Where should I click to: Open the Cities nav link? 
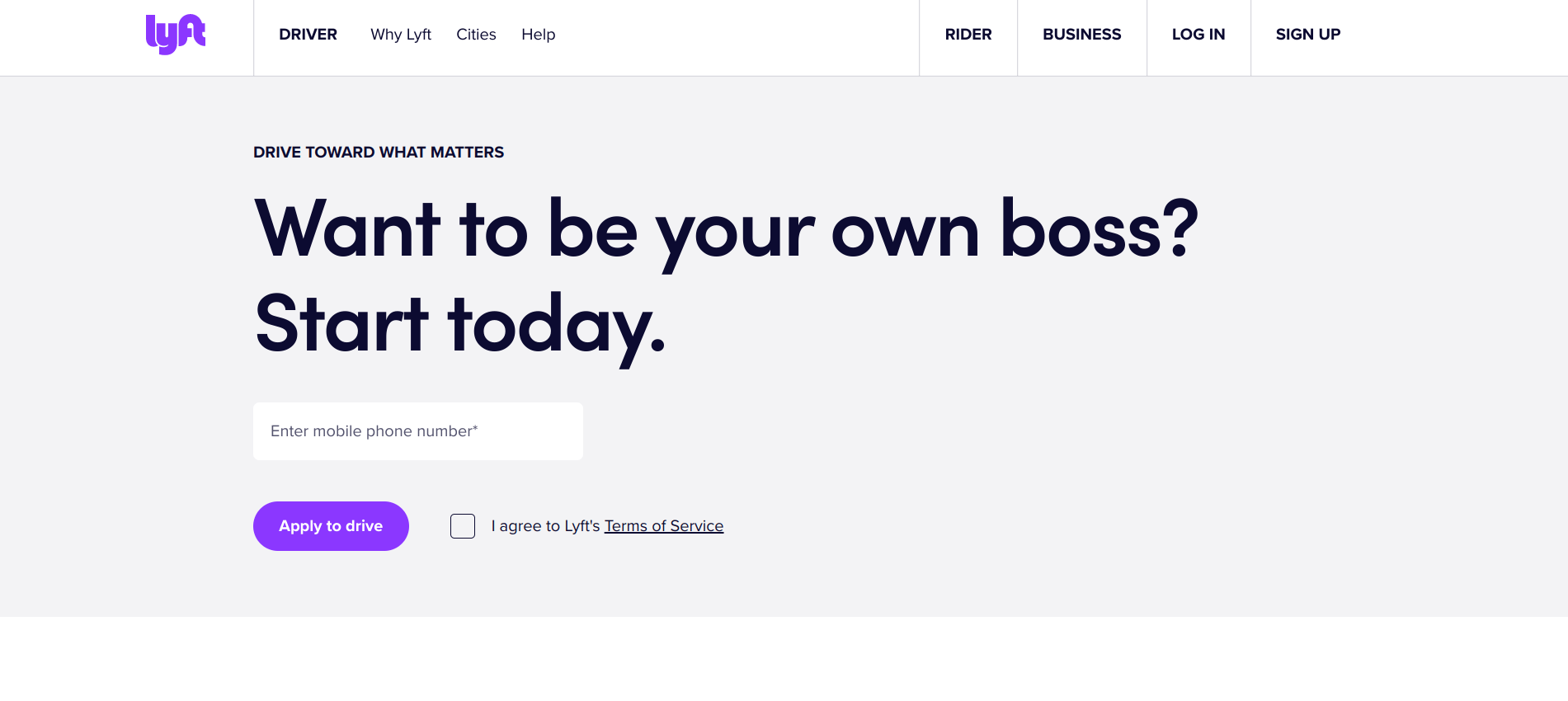pyautogui.click(x=476, y=35)
